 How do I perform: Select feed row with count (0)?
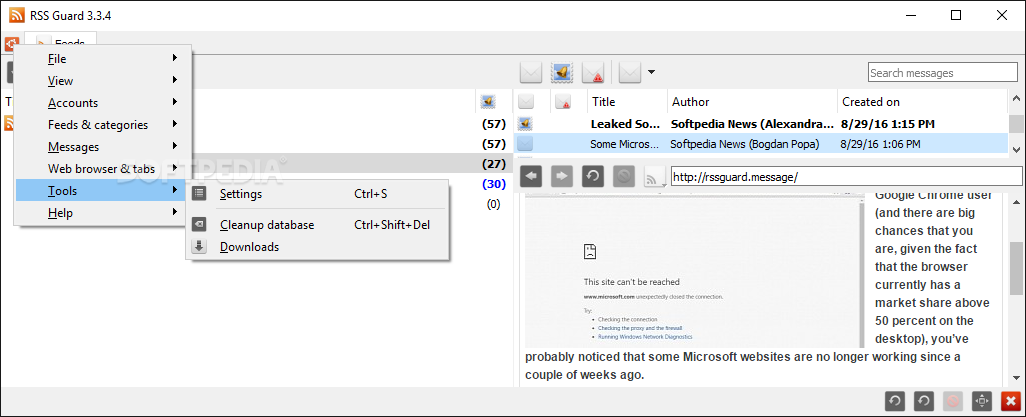coord(256,204)
